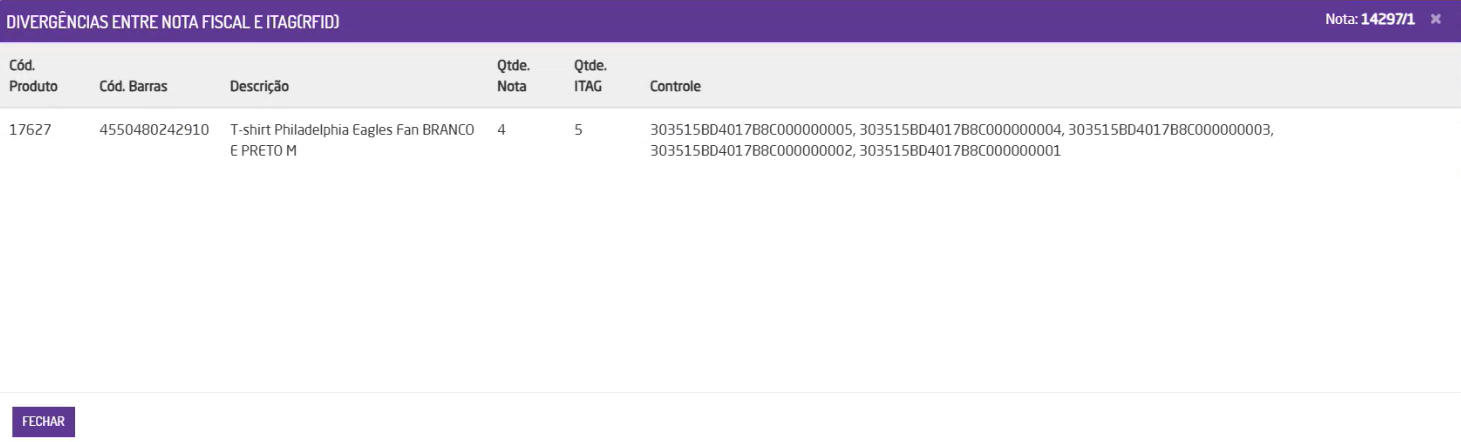Close the dialog with the X icon
The image size is (1461, 442).
[1436, 20]
